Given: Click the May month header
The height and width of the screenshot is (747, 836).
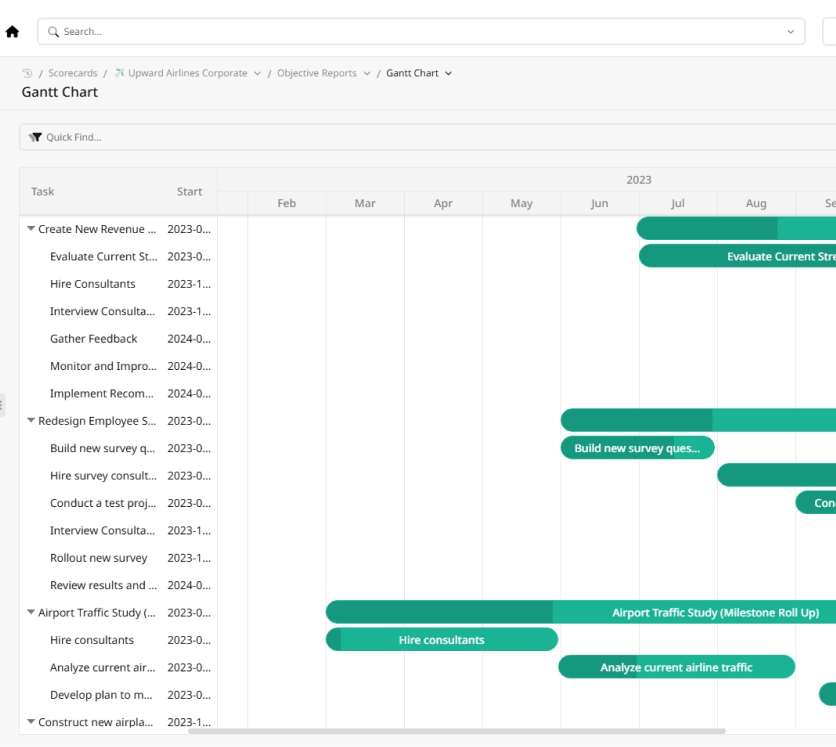Looking at the screenshot, I should point(521,203).
